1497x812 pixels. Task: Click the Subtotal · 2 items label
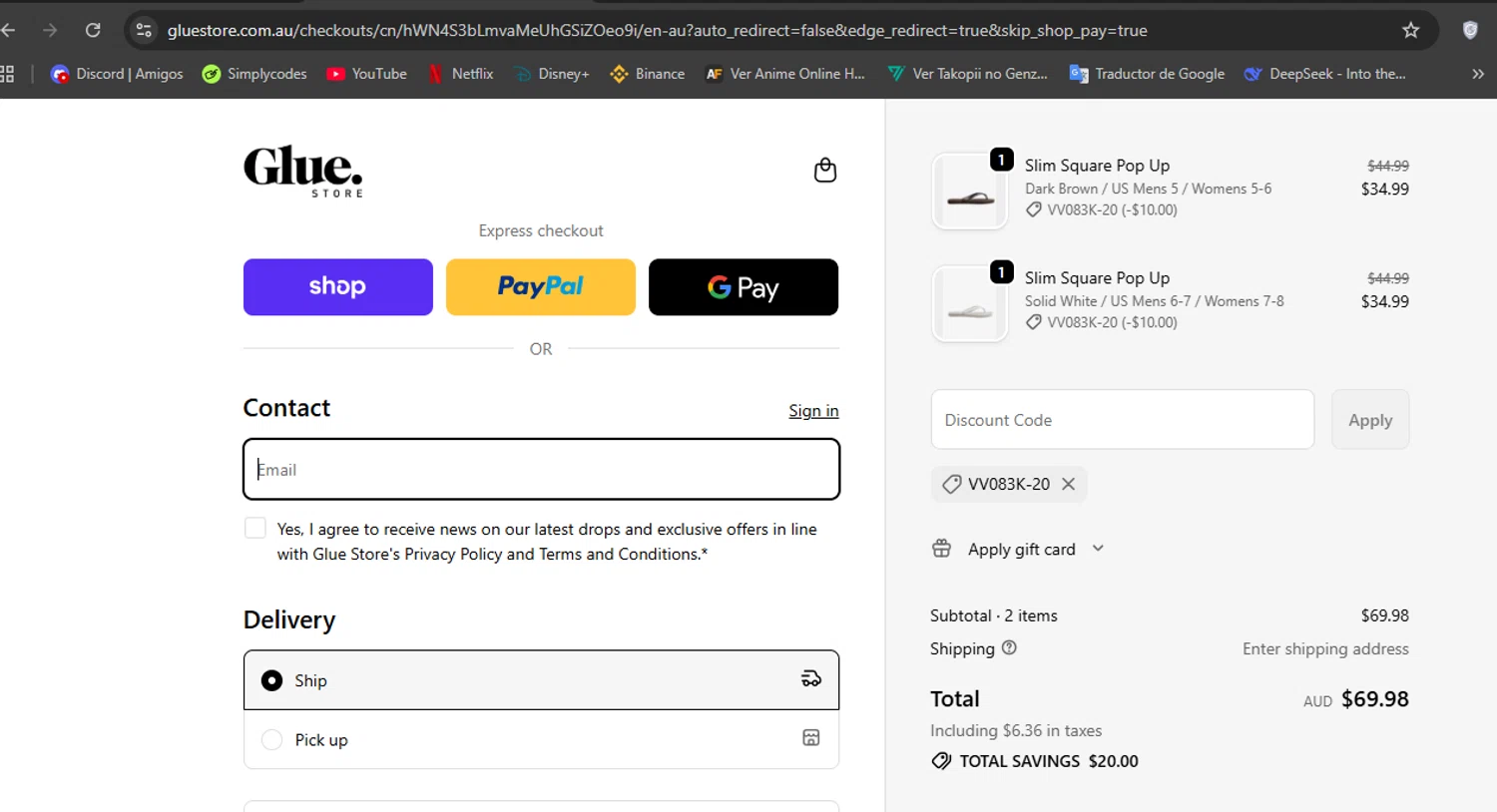(994, 615)
